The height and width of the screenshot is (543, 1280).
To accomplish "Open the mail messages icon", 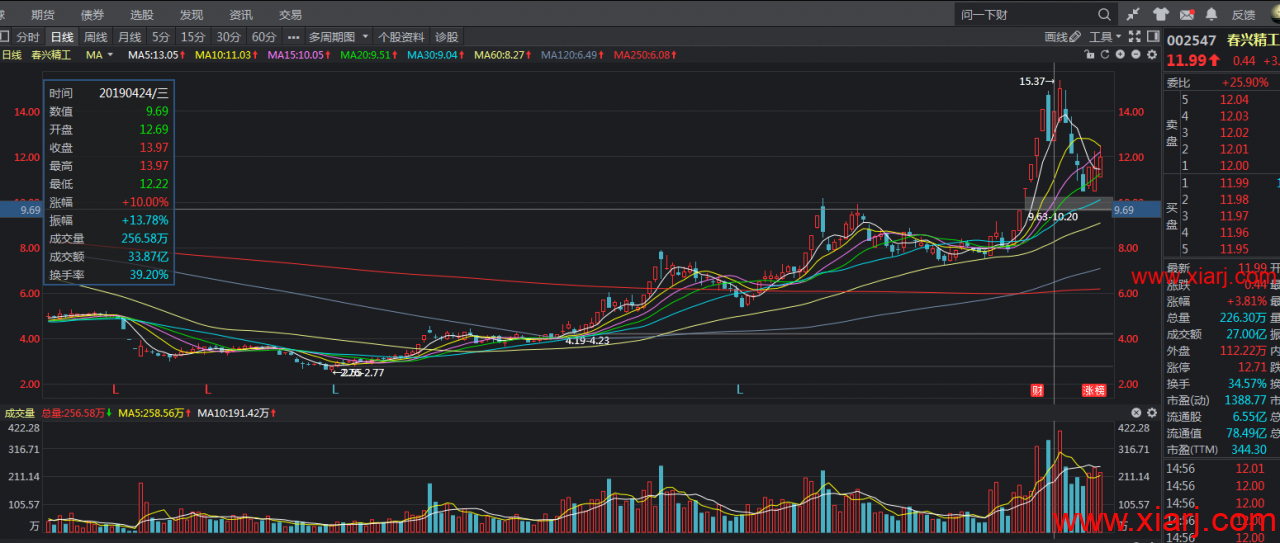I will (x=1187, y=15).
